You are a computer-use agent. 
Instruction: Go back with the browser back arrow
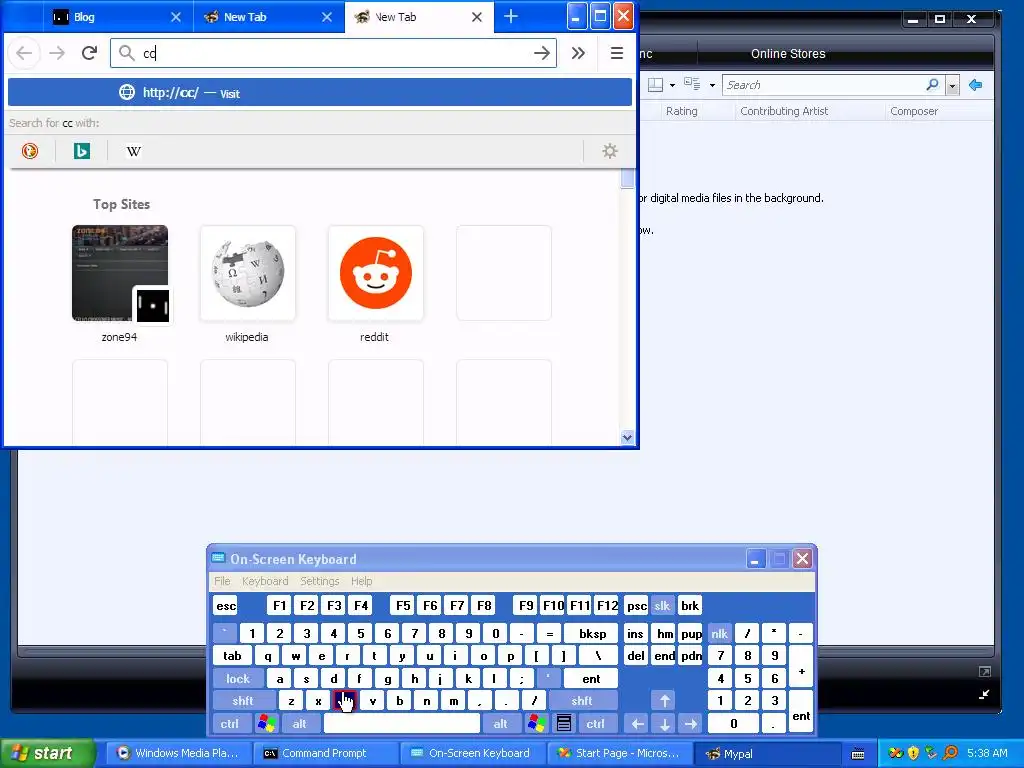[x=24, y=53]
